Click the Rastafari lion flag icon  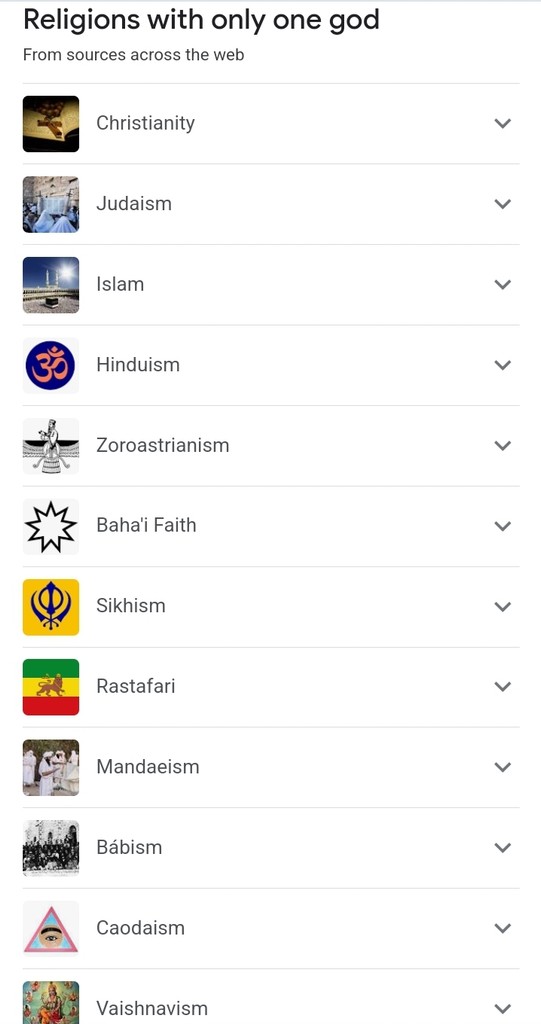(x=51, y=687)
